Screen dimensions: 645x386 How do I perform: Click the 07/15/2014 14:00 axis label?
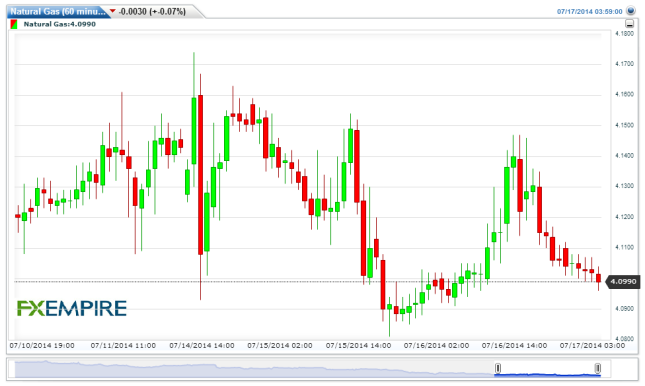358,345
